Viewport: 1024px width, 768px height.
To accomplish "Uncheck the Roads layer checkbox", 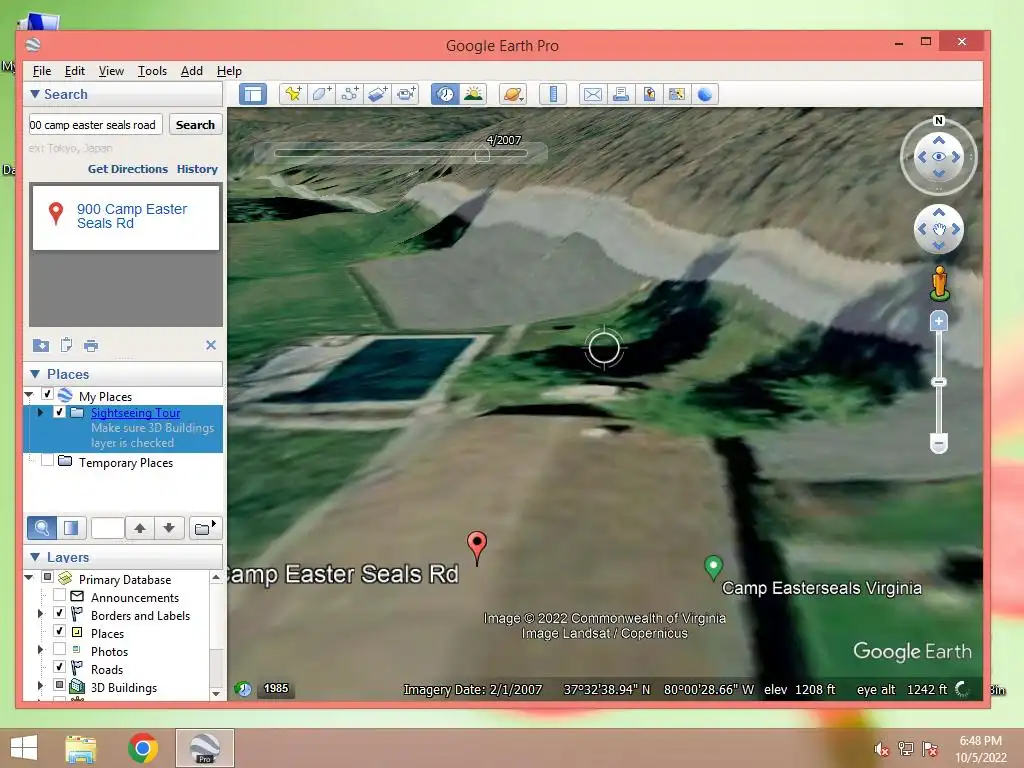I will (x=59, y=667).
